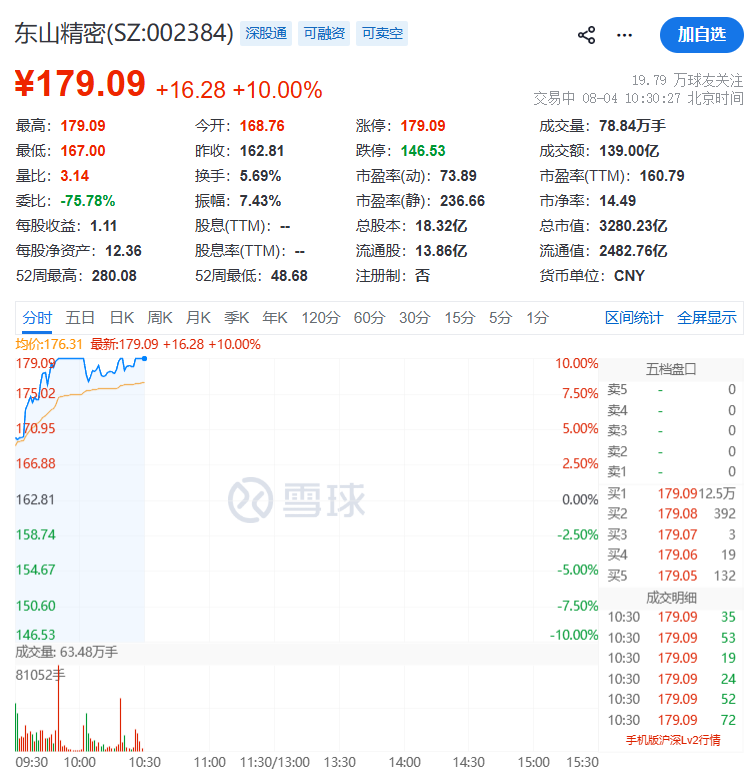The image size is (754, 783).
Task: Switch to the 年K chart tab
Action: (275, 318)
